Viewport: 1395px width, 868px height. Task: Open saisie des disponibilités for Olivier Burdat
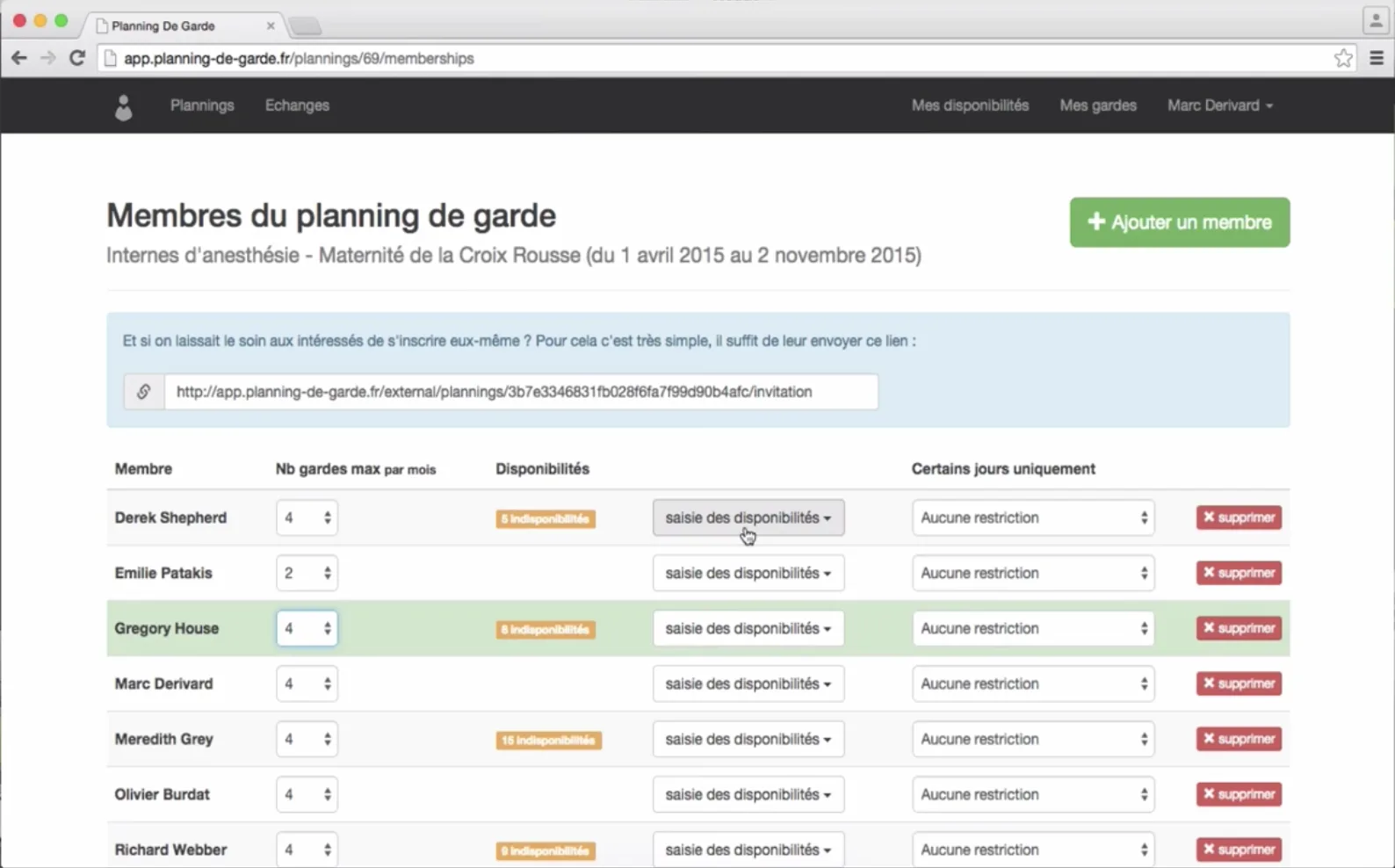(x=748, y=794)
